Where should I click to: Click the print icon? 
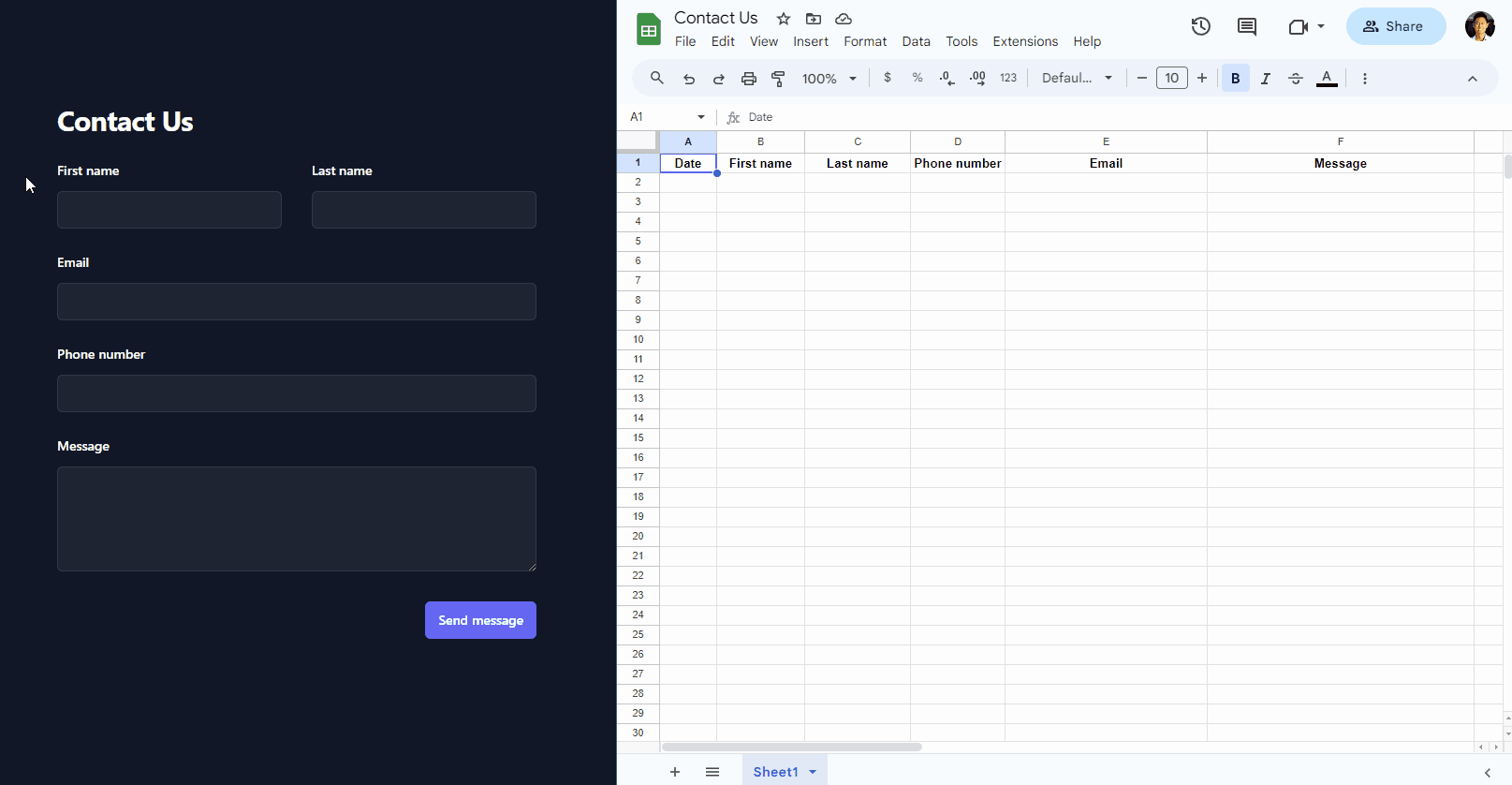(x=748, y=79)
